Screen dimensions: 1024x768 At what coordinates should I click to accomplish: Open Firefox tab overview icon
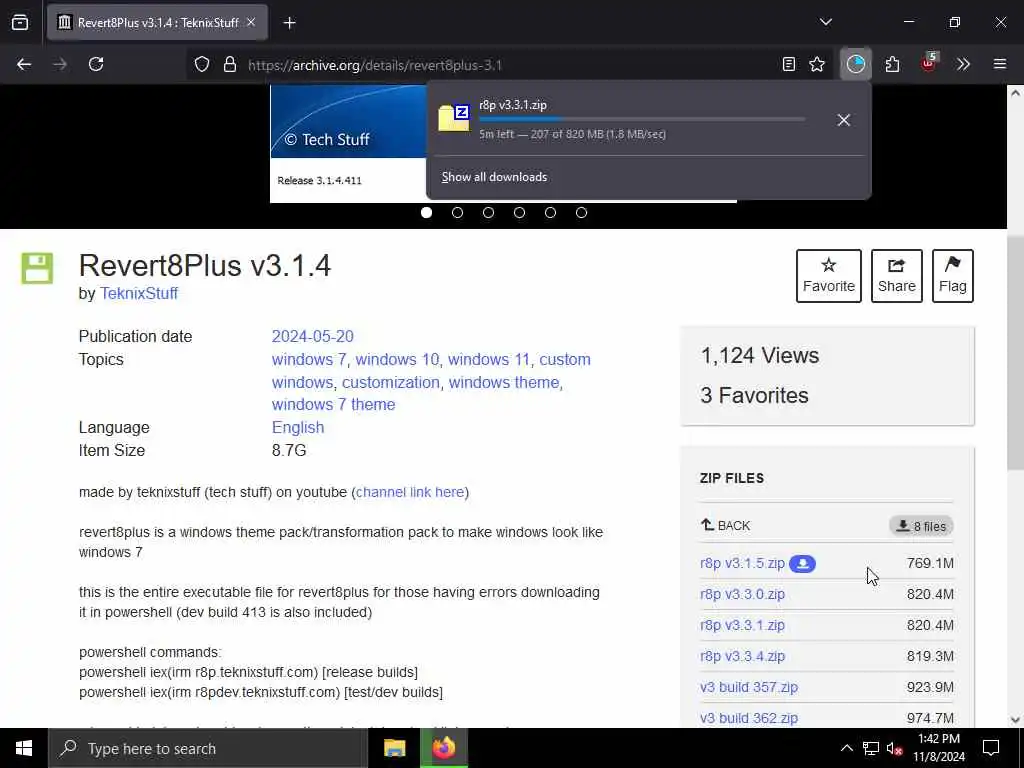coord(20,22)
